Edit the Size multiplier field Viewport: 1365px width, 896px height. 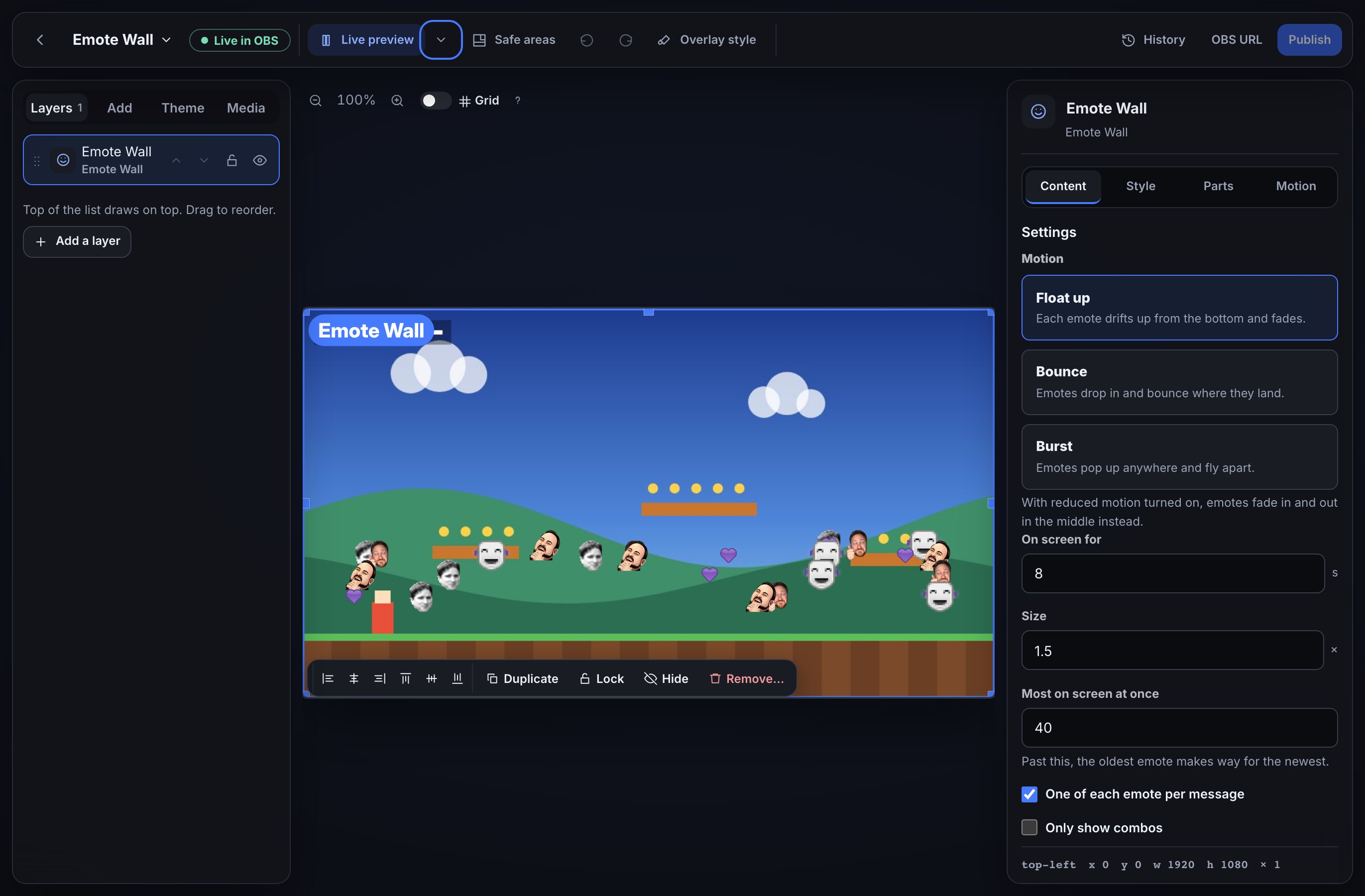pos(1172,651)
